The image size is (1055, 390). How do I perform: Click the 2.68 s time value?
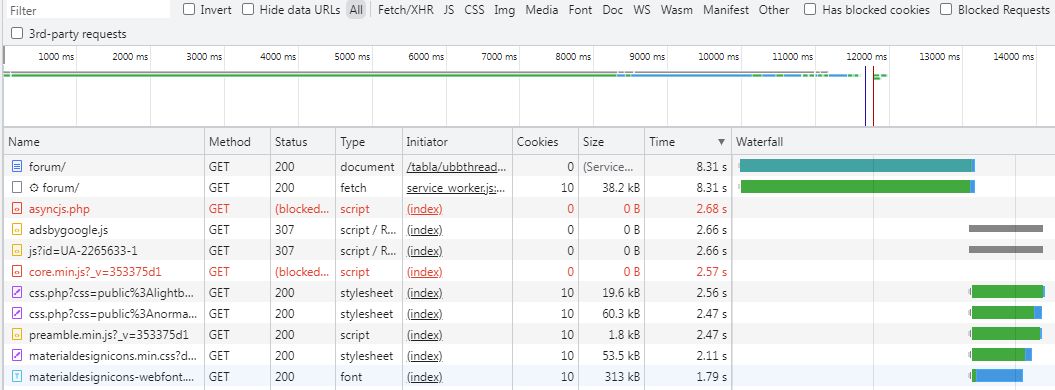(712, 209)
